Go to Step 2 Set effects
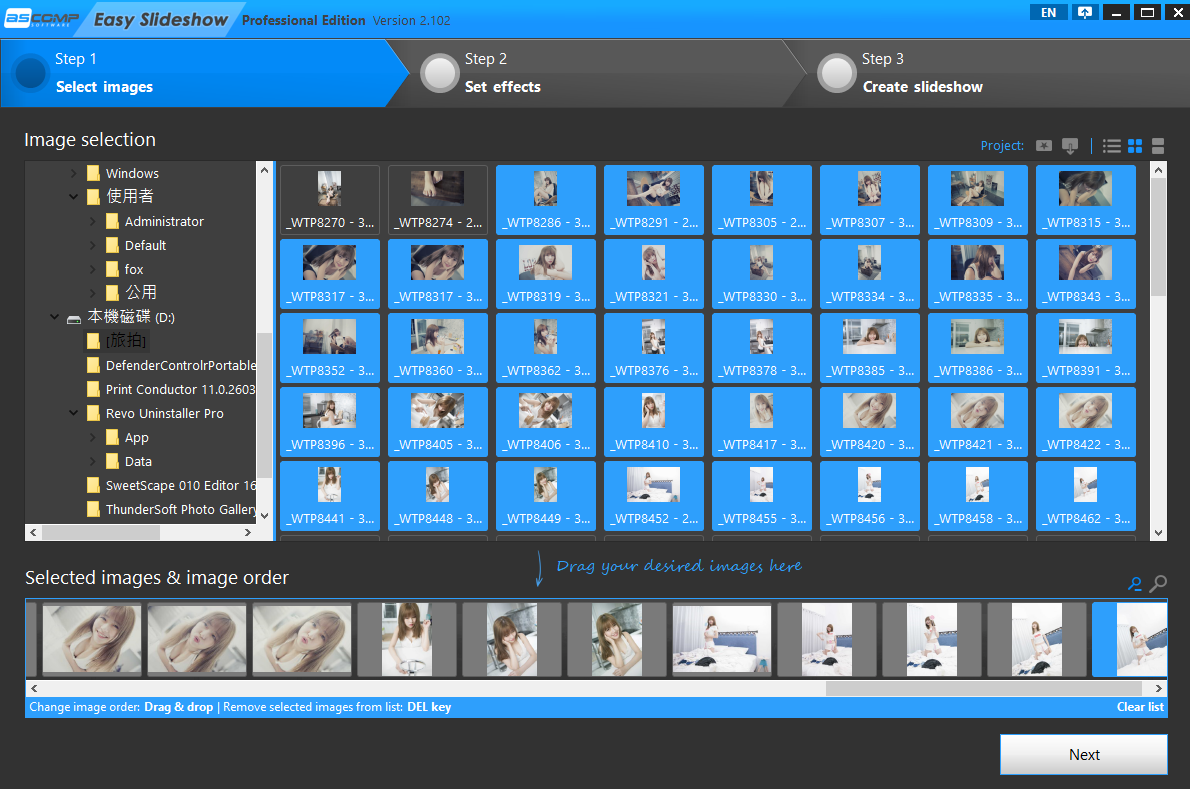This screenshot has width=1190, height=789. [502, 73]
